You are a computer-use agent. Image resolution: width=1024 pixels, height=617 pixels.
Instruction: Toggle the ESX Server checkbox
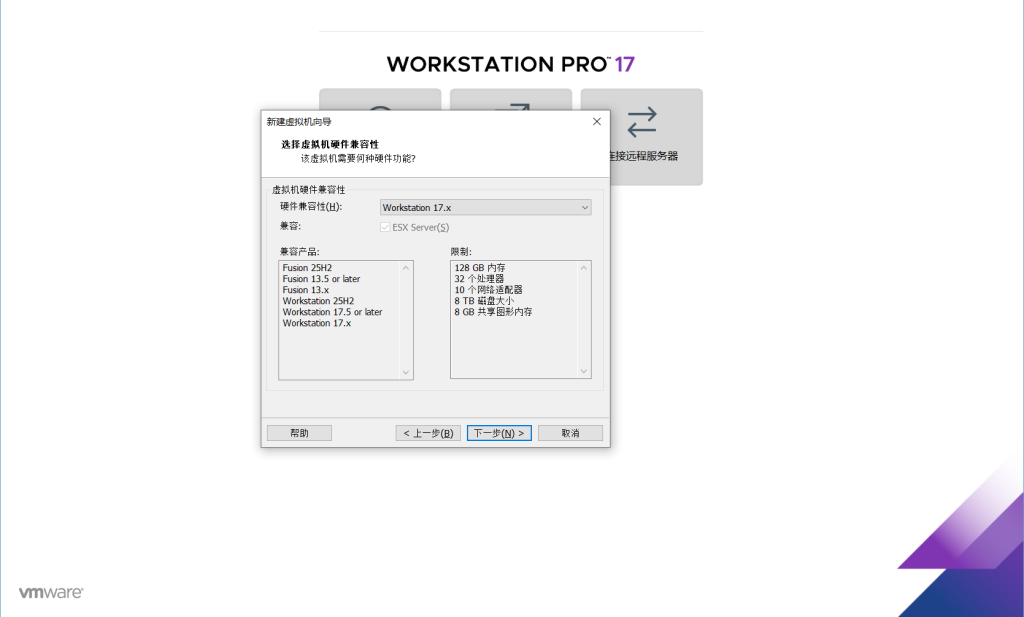coord(386,227)
